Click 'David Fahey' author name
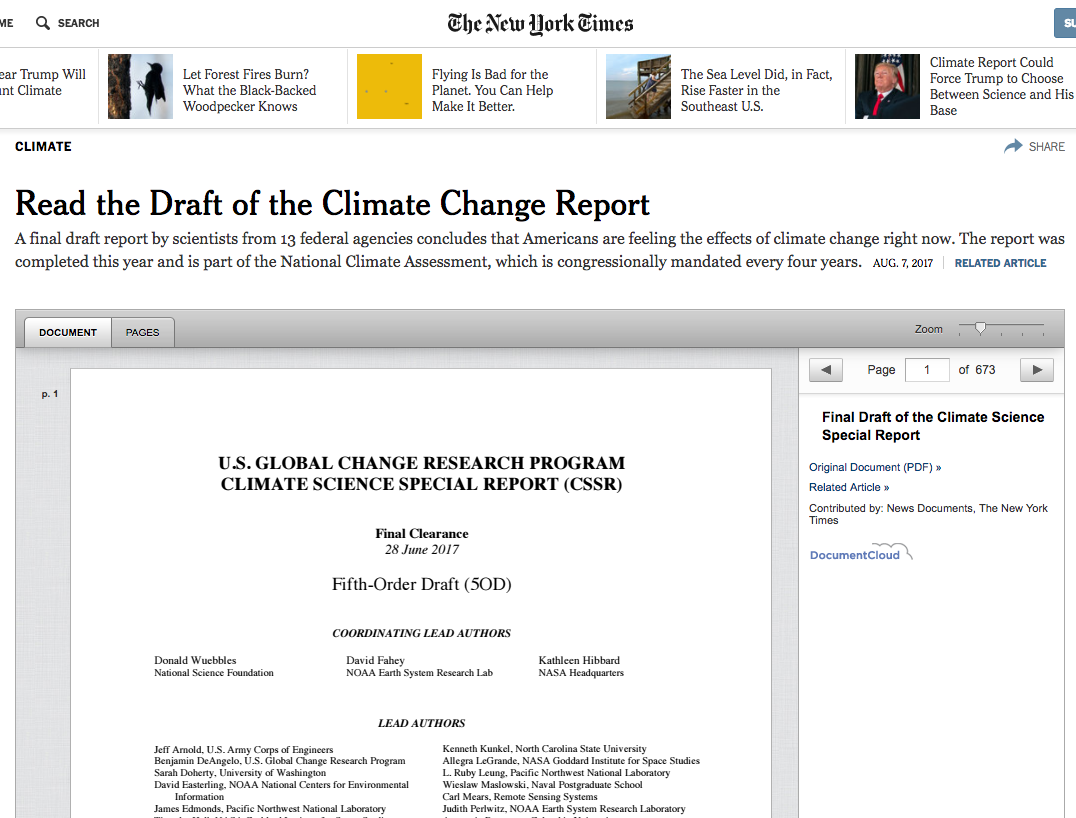This screenshot has width=1076, height=818. [375, 660]
